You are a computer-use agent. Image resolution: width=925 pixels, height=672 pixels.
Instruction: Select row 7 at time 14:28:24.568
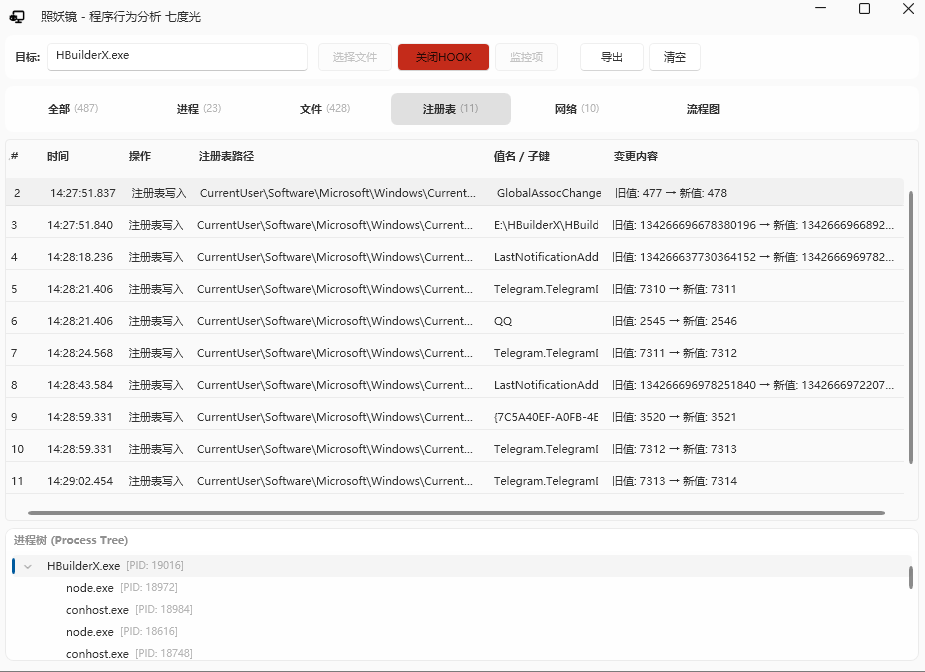pyautogui.click(x=455, y=353)
